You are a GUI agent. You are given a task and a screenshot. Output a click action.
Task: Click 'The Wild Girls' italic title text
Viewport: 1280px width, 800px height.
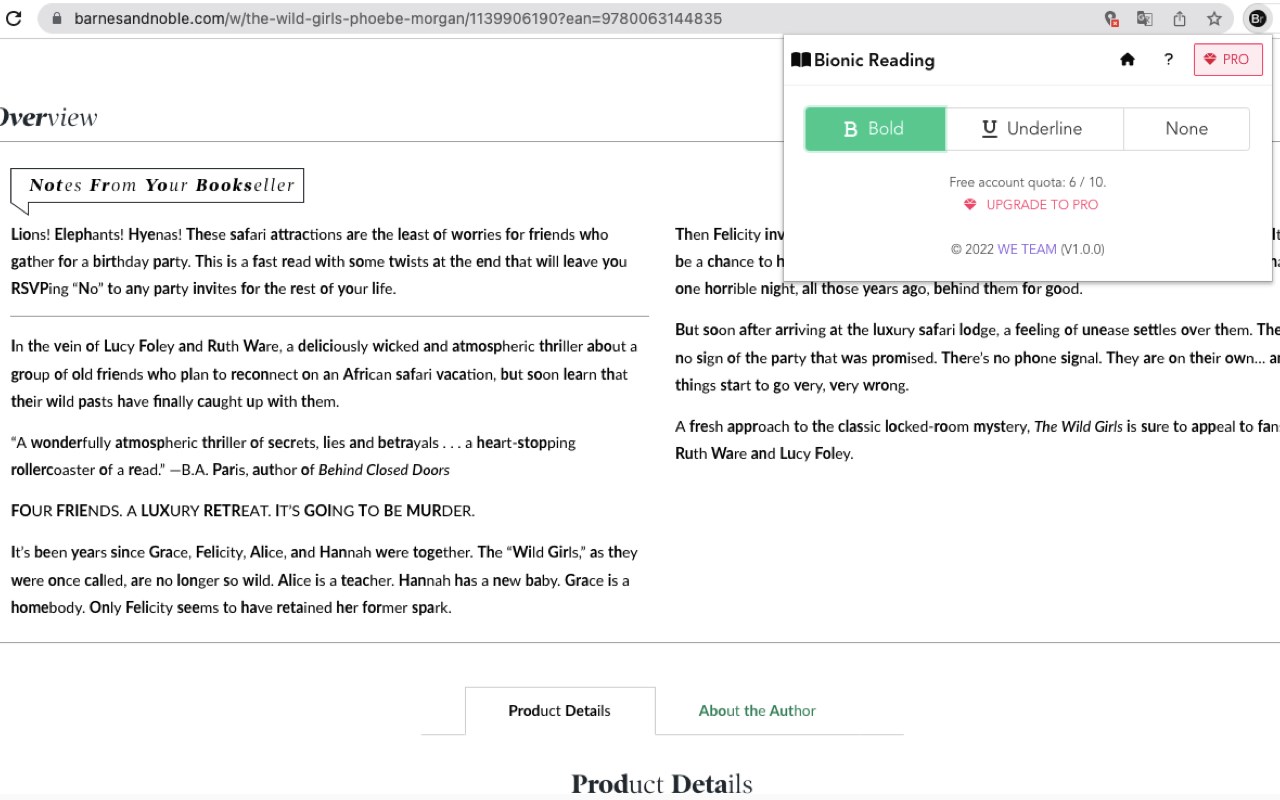click(x=1078, y=427)
